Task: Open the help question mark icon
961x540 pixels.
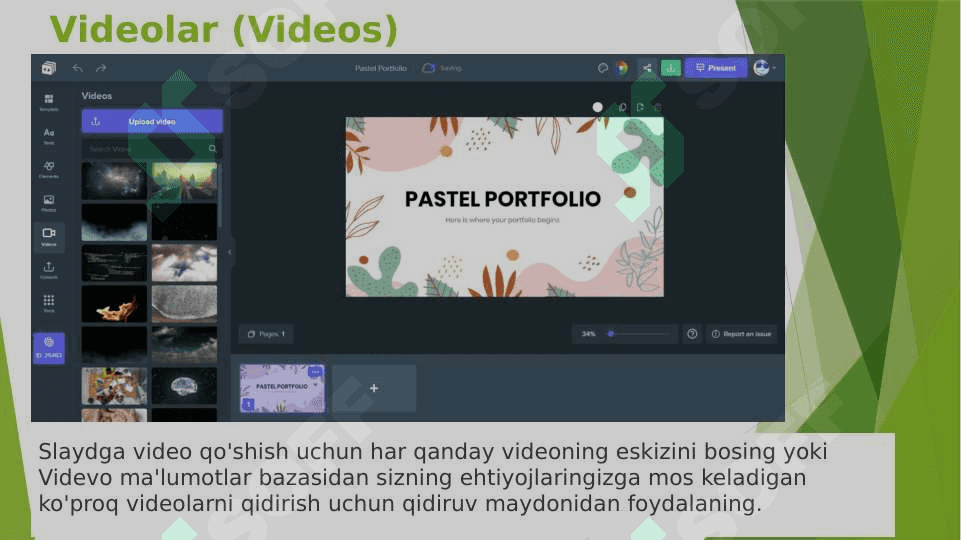Action: pyautogui.click(x=692, y=334)
